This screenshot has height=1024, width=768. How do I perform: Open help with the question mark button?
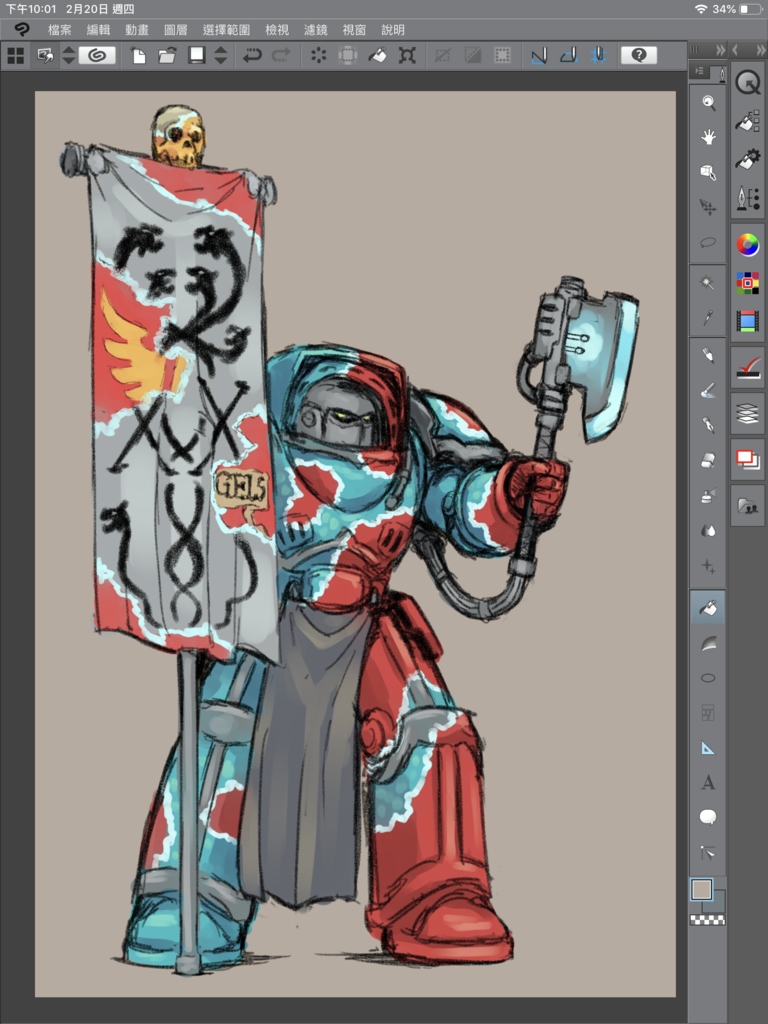click(x=639, y=56)
